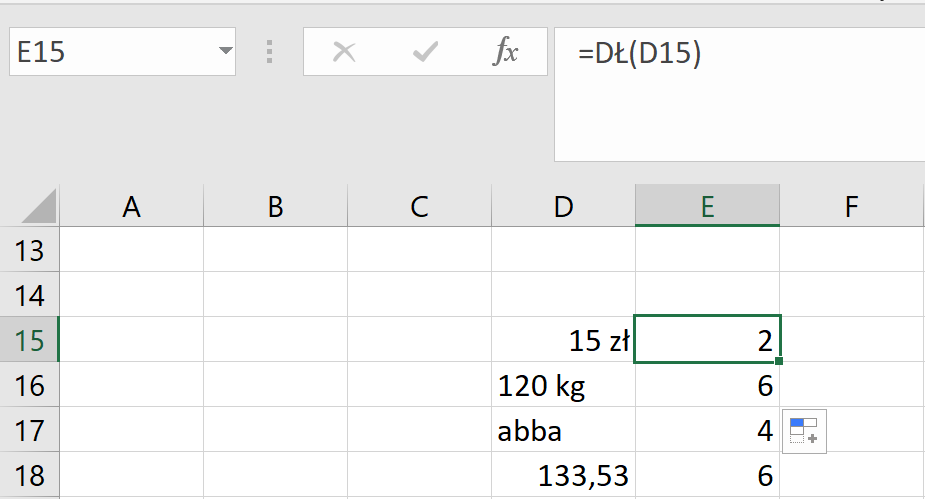Select column E header
Screen dimensions: 925x499
pyautogui.click(x=707, y=207)
